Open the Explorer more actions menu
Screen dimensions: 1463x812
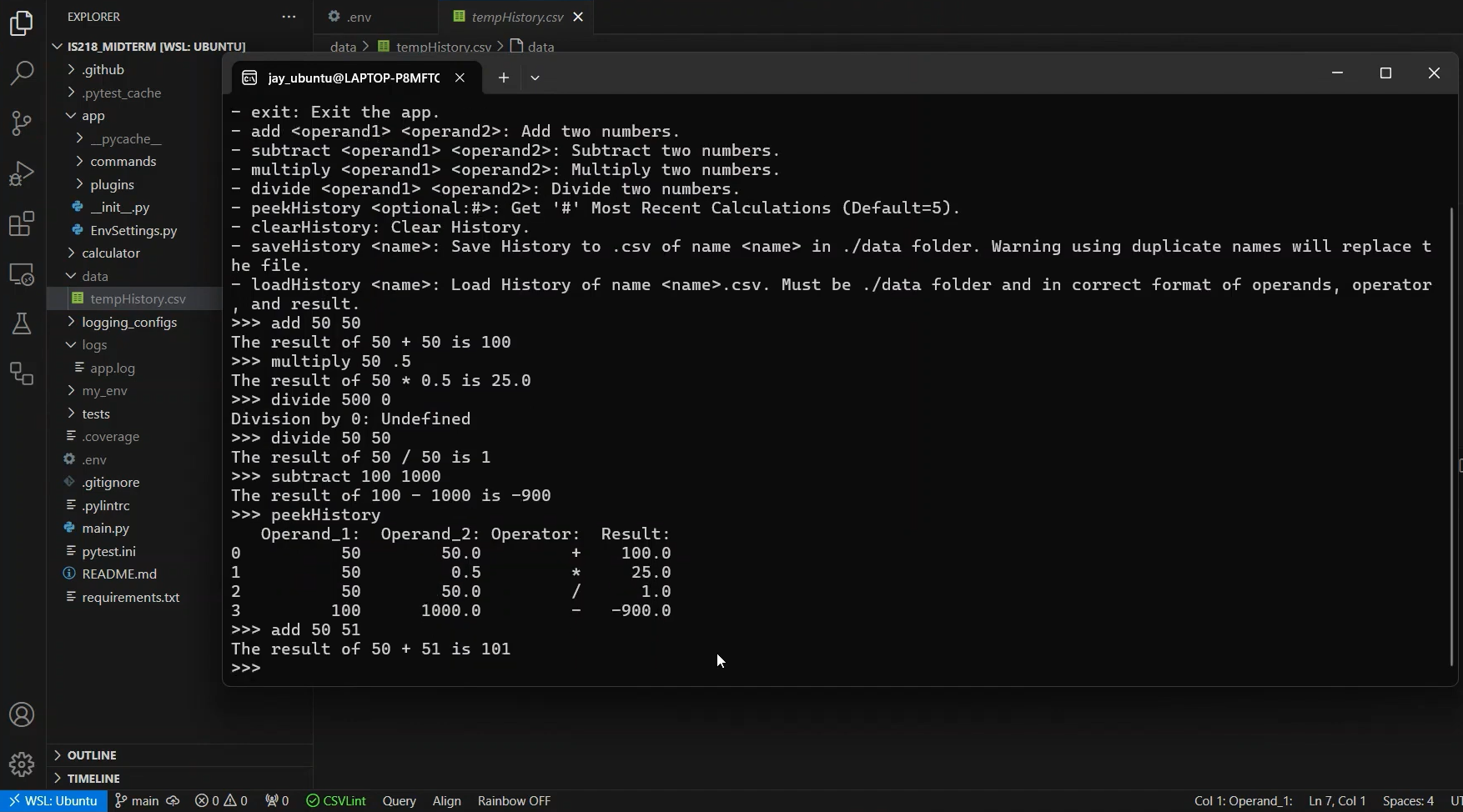point(288,16)
